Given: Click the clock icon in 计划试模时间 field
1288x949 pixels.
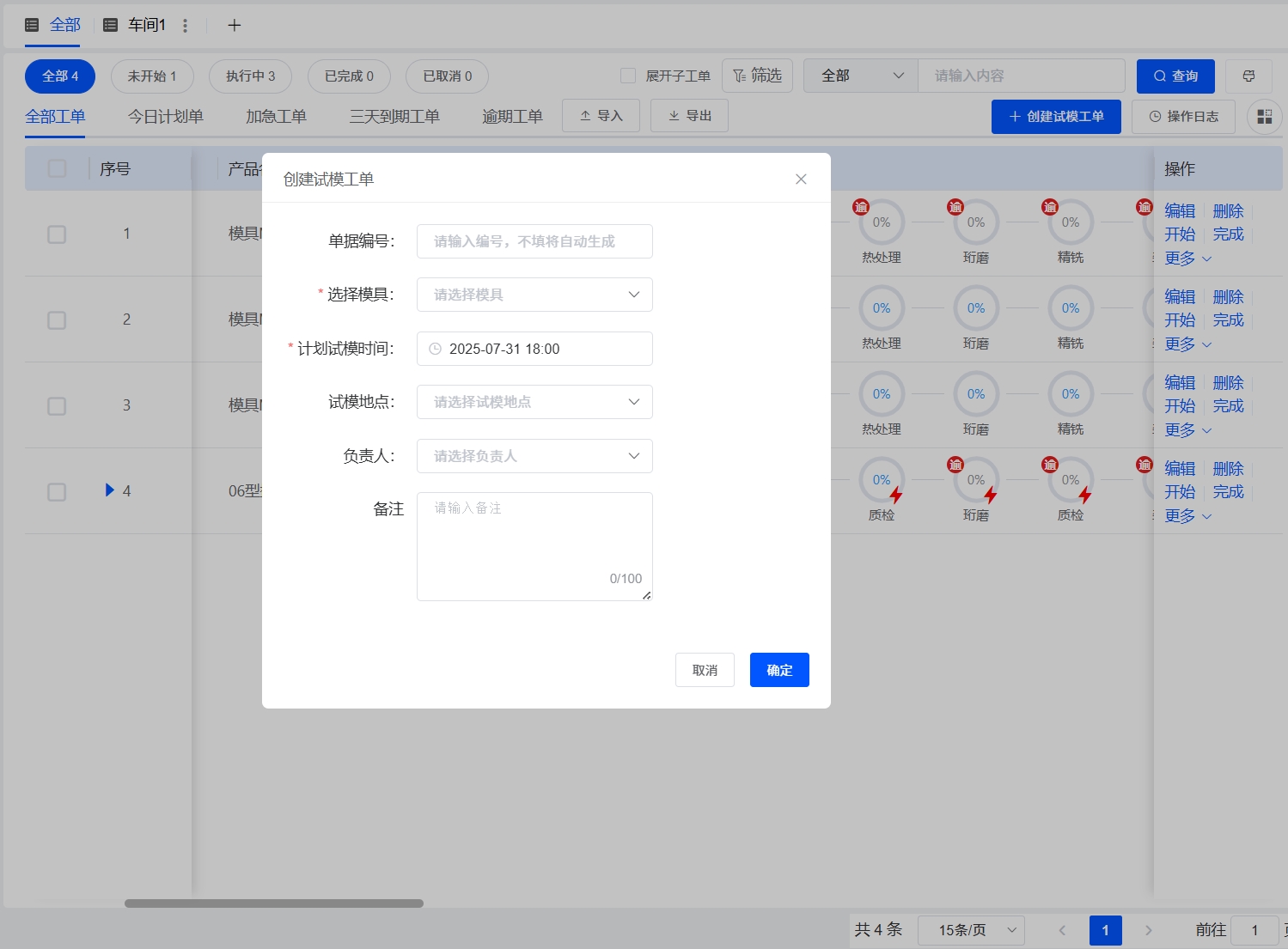Looking at the screenshot, I should [x=435, y=349].
